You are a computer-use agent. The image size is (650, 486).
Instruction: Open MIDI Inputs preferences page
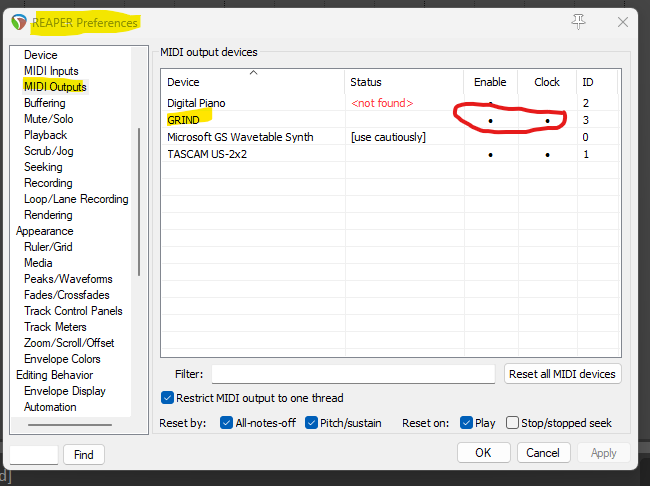(51, 71)
